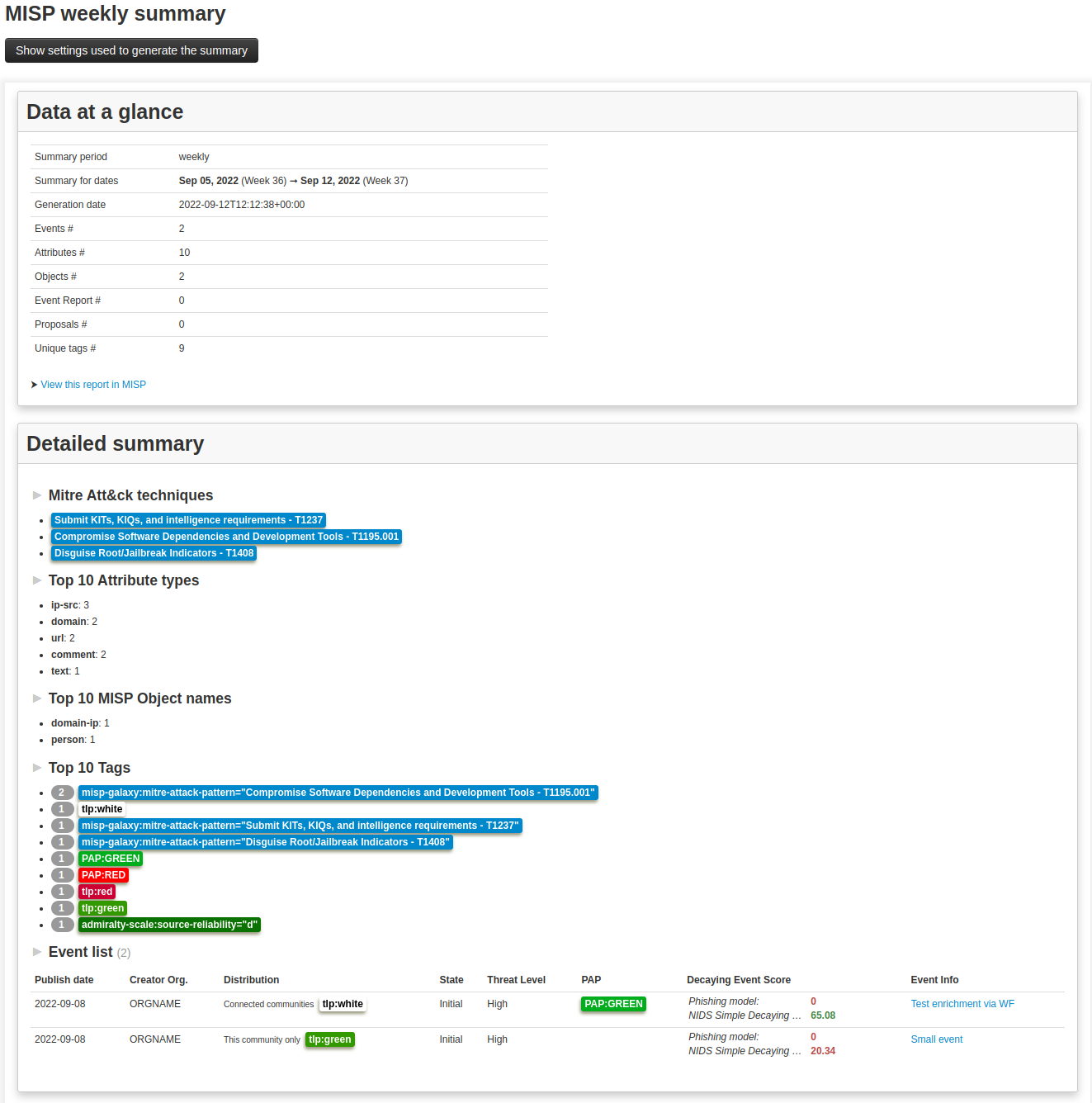
Task: Toggle Top 10 MISP Object names section
Action: click(x=37, y=698)
